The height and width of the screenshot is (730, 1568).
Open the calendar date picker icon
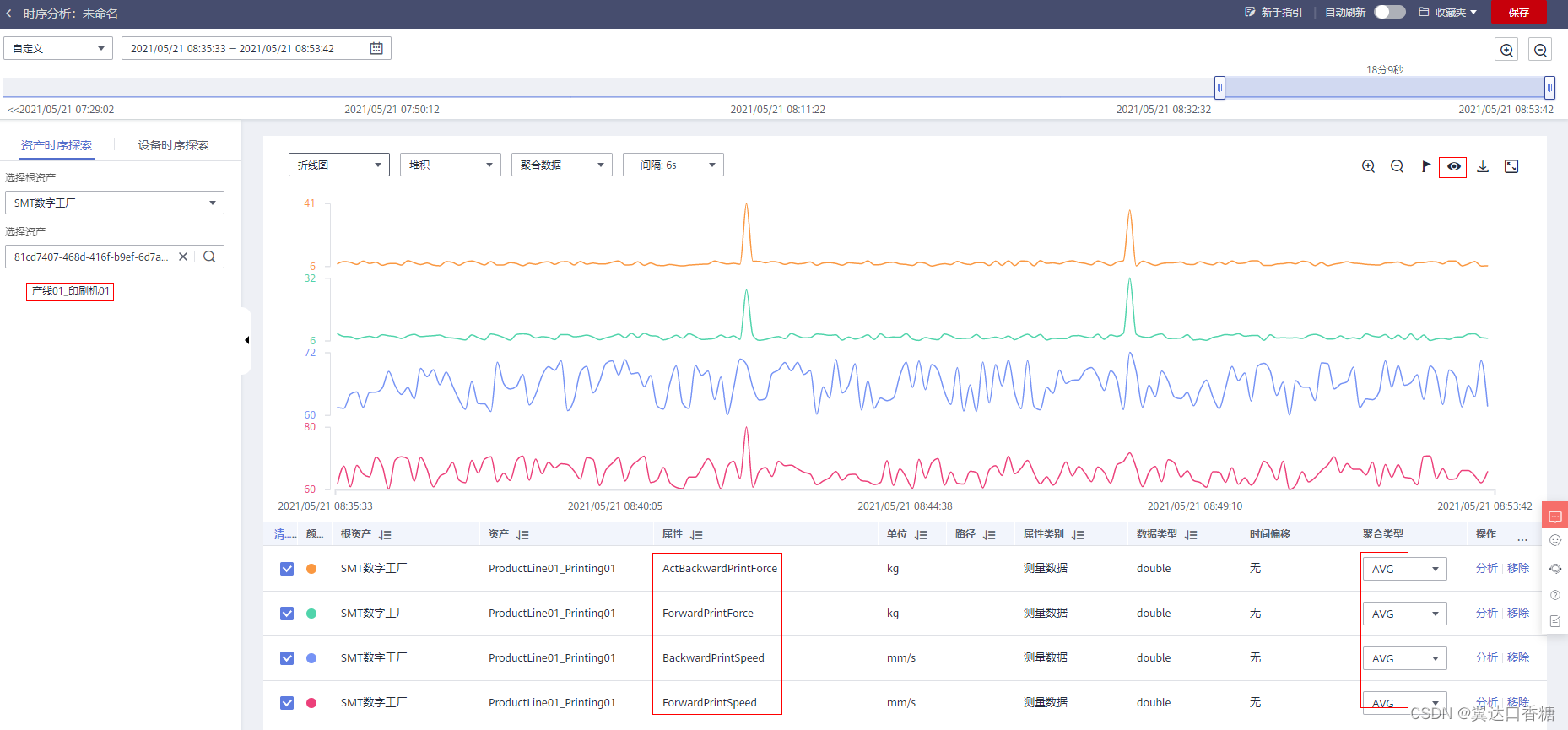376,48
